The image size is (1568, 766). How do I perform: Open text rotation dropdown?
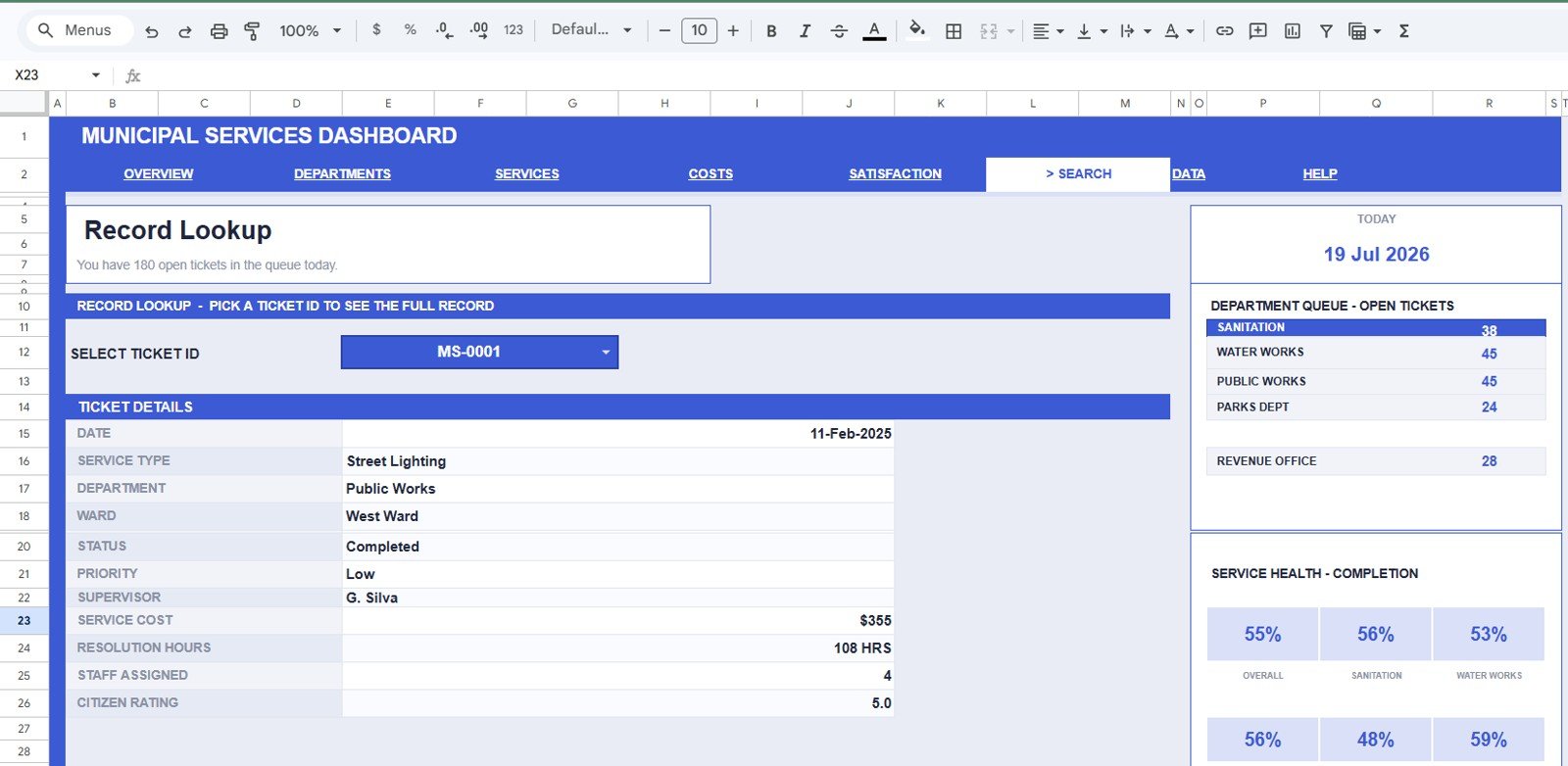(x=1178, y=31)
